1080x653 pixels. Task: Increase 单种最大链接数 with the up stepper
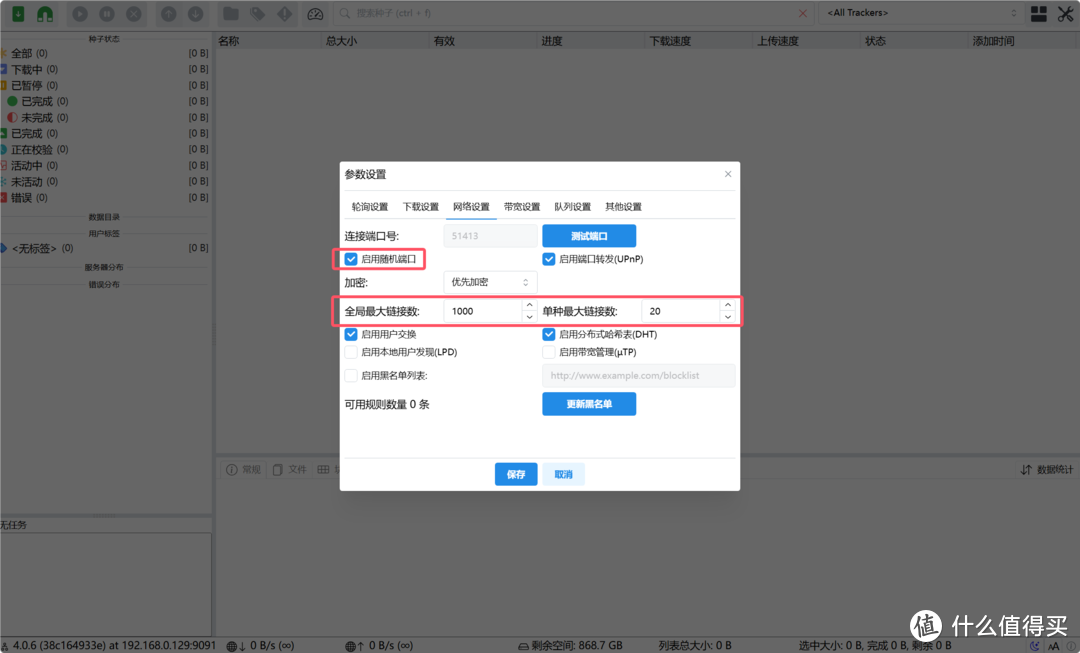tap(728, 306)
